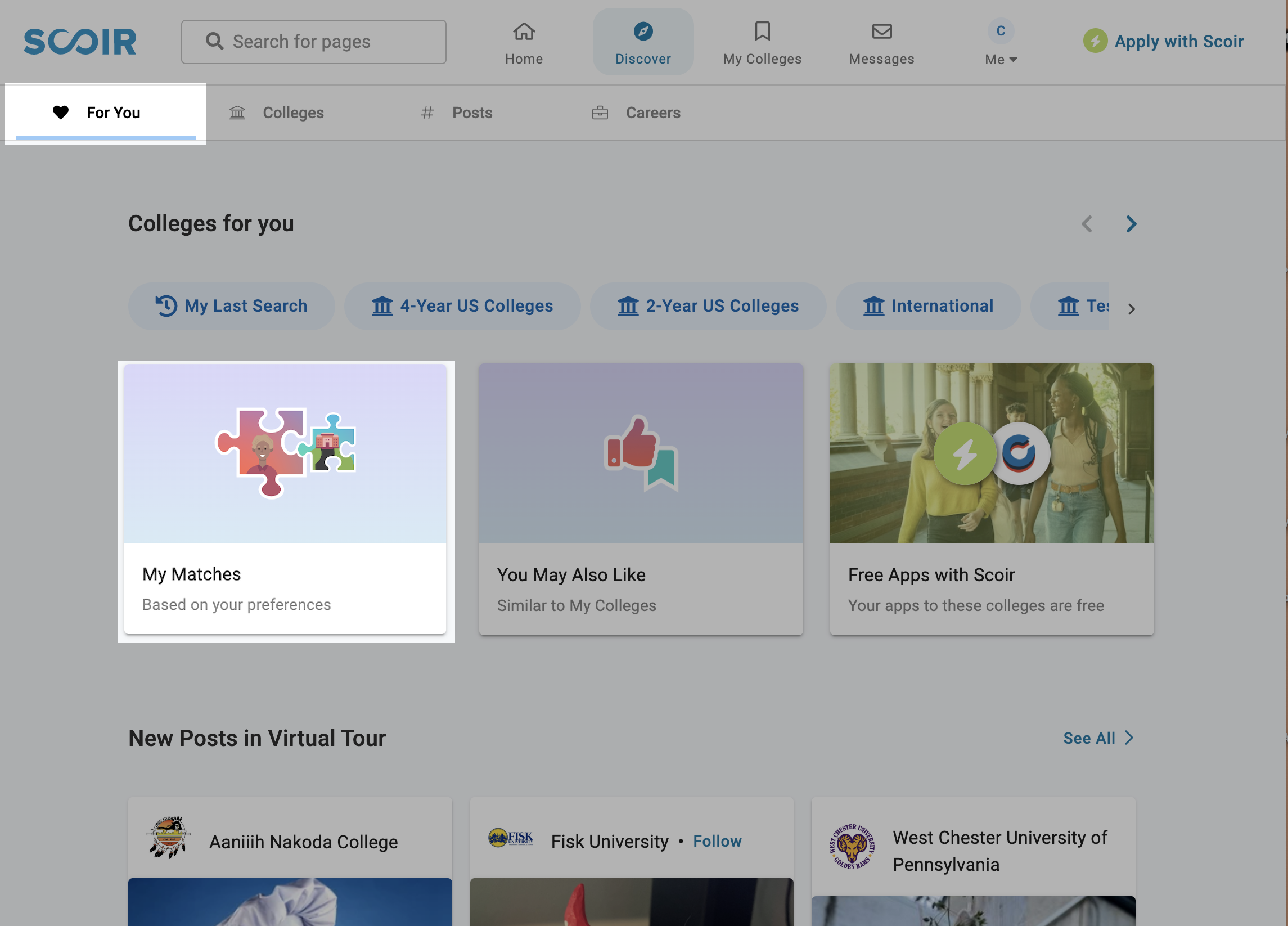
Task: Click the Discover navigation icon
Action: 643,30
